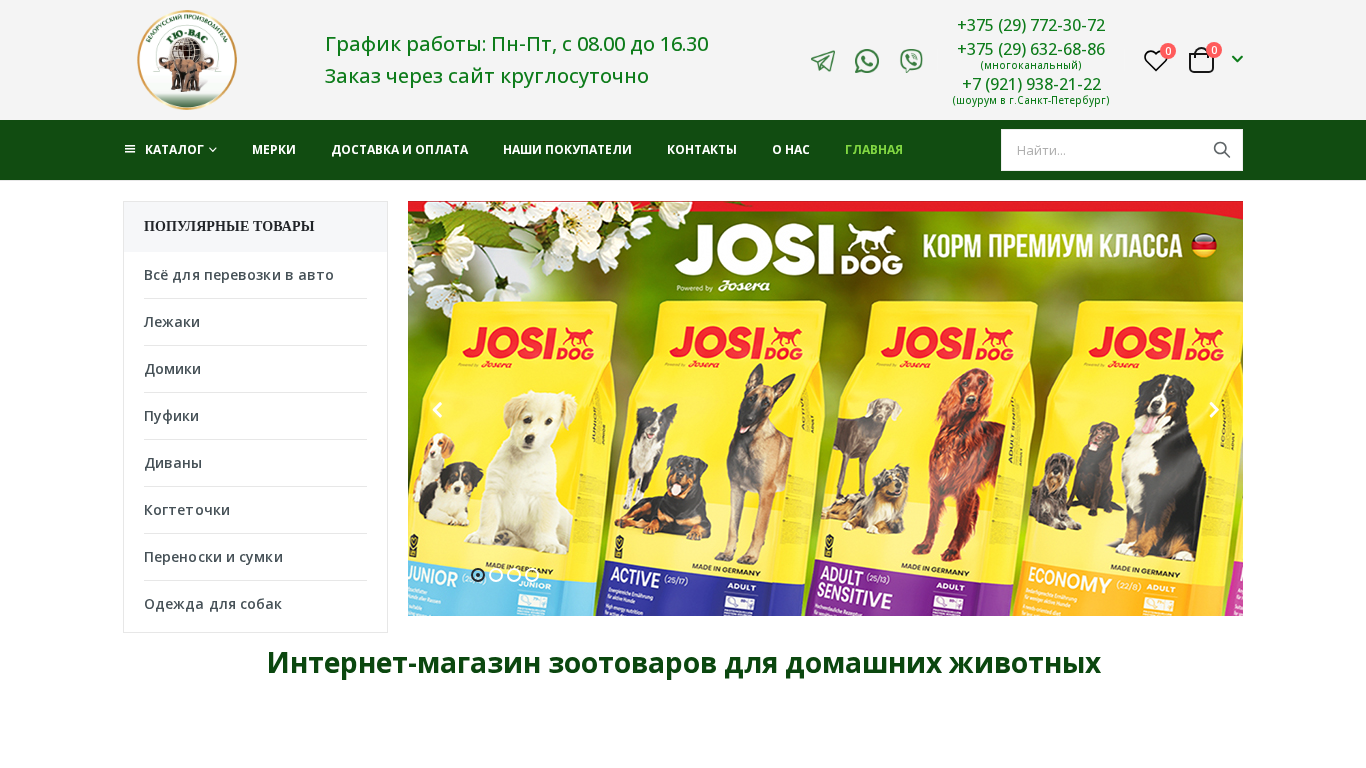Image resolution: width=1366 pixels, height=768 pixels.
Task: Open the wishlist heart icon
Action: click(x=1155, y=61)
